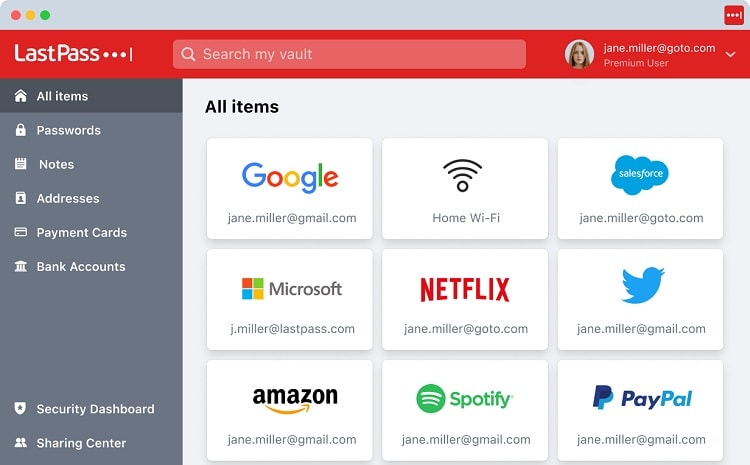Click the shield icon beside Security Dashboard
Image resolution: width=750 pixels, height=465 pixels.
coord(20,408)
